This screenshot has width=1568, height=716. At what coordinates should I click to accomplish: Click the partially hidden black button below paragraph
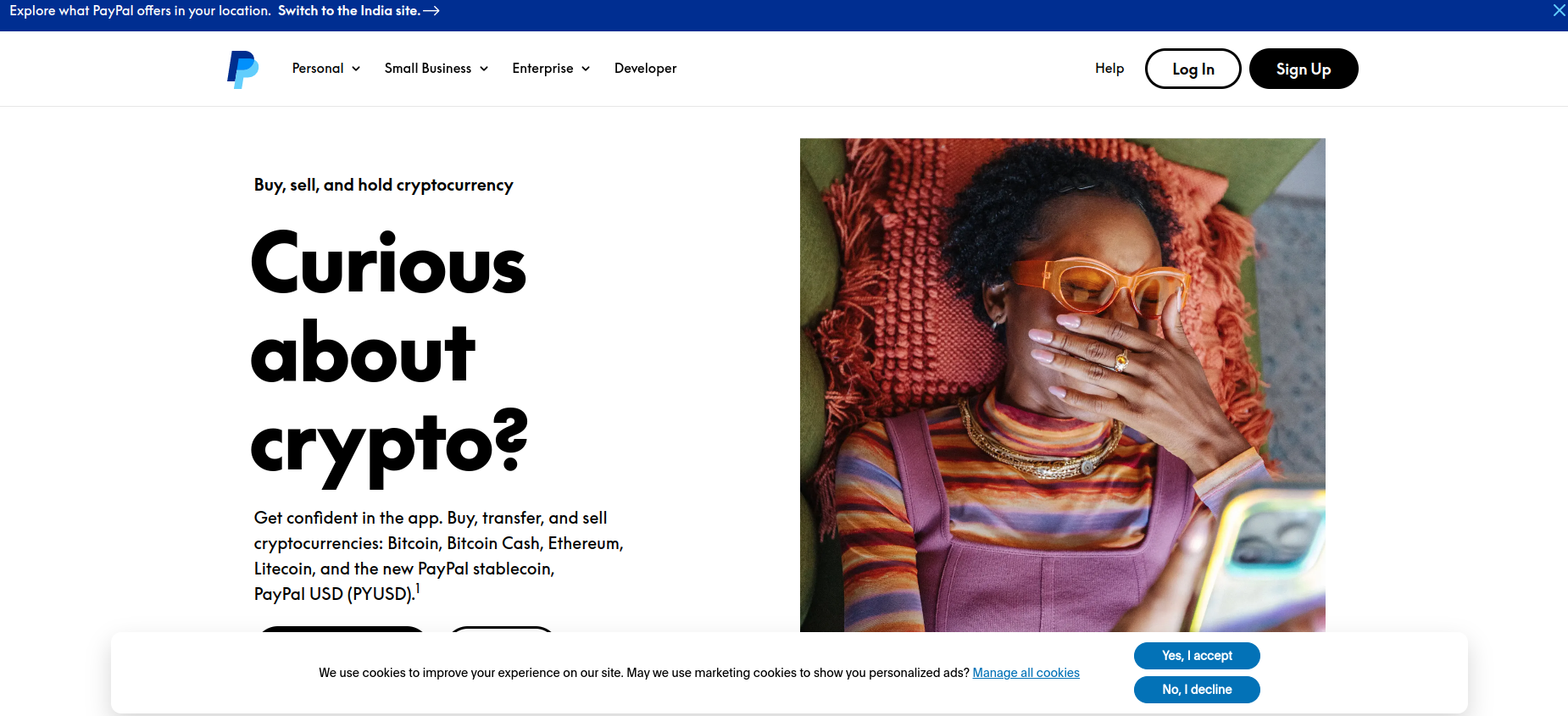(342, 629)
